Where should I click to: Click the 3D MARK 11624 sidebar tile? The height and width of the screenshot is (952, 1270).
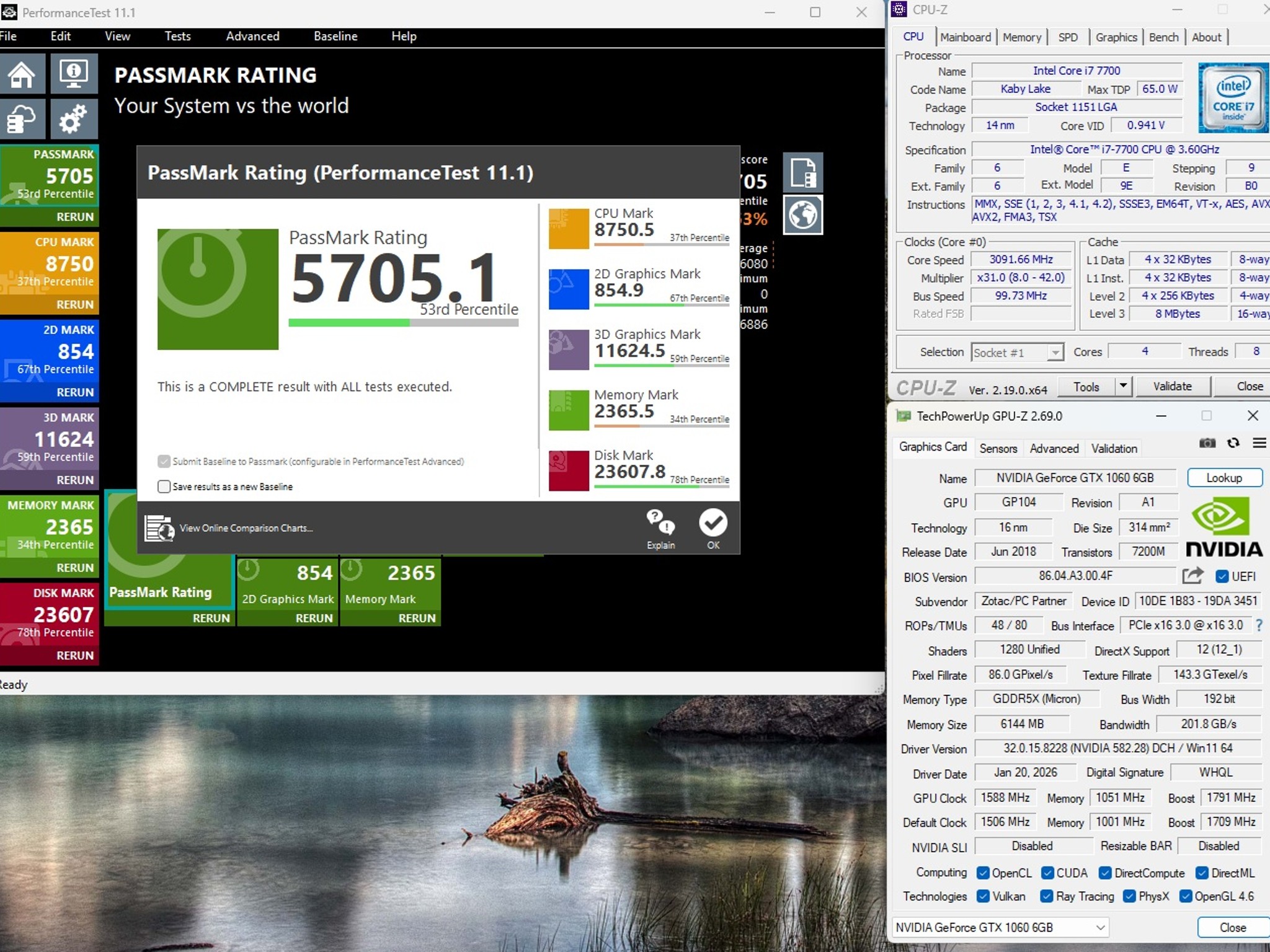(49, 439)
